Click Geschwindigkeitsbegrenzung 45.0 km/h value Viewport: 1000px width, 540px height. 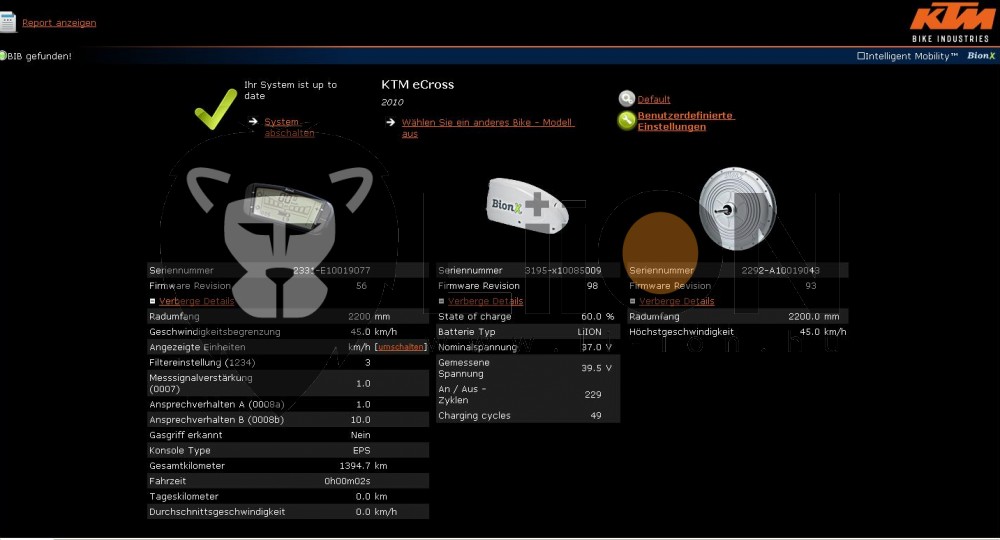point(374,332)
